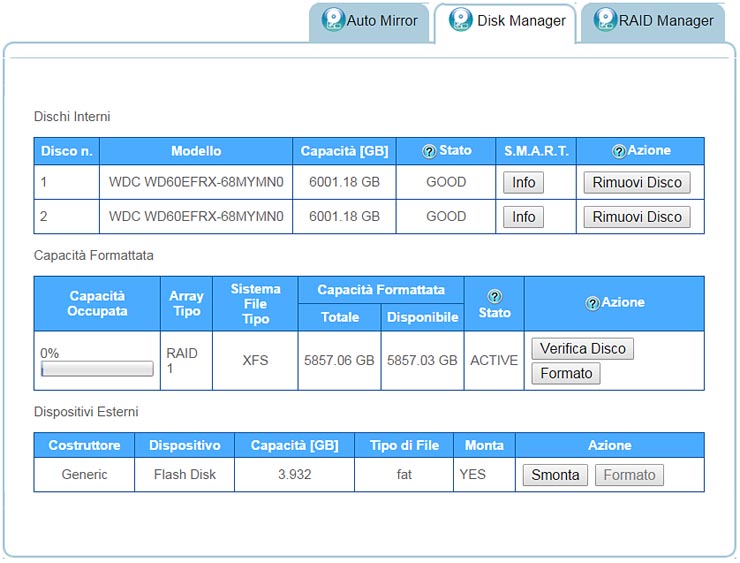Click the Auto Mirror tab icon
Screen dimensions: 740x563
click(x=333, y=20)
